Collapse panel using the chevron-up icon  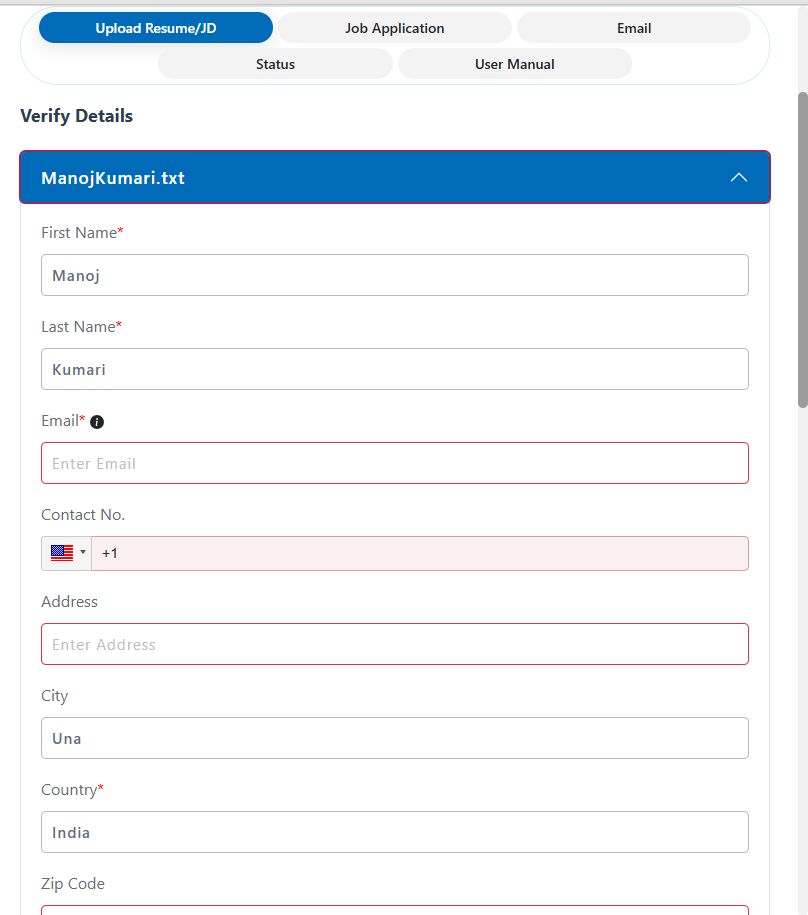click(739, 178)
